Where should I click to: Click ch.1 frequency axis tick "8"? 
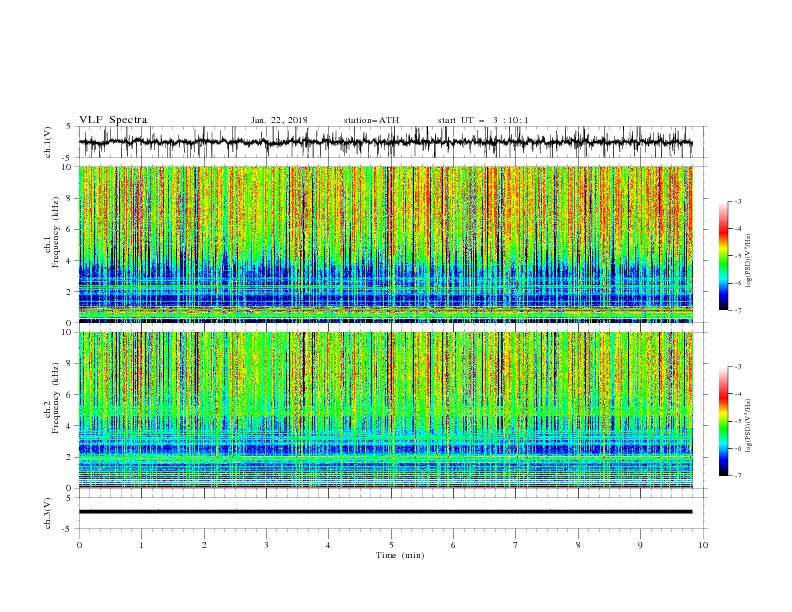(x=70, y=198)
